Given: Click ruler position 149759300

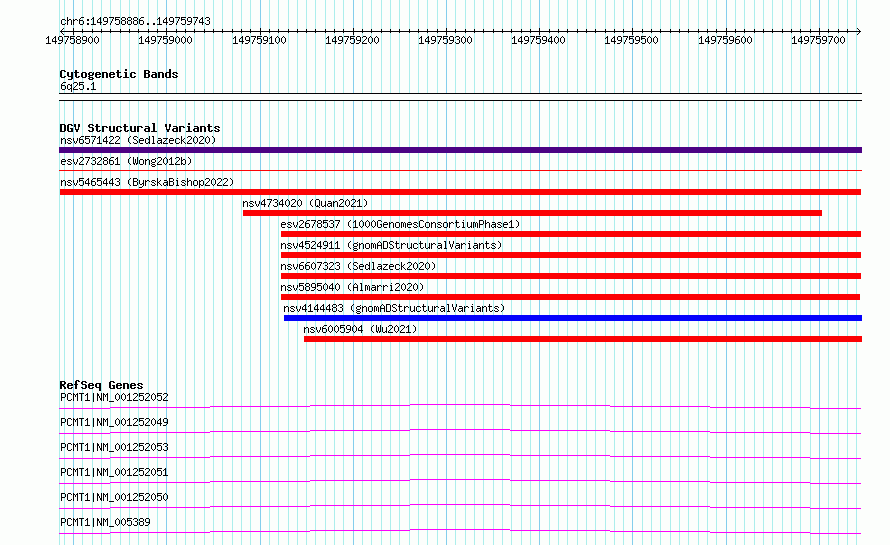Looking at the screenshot, I should 446,40.
